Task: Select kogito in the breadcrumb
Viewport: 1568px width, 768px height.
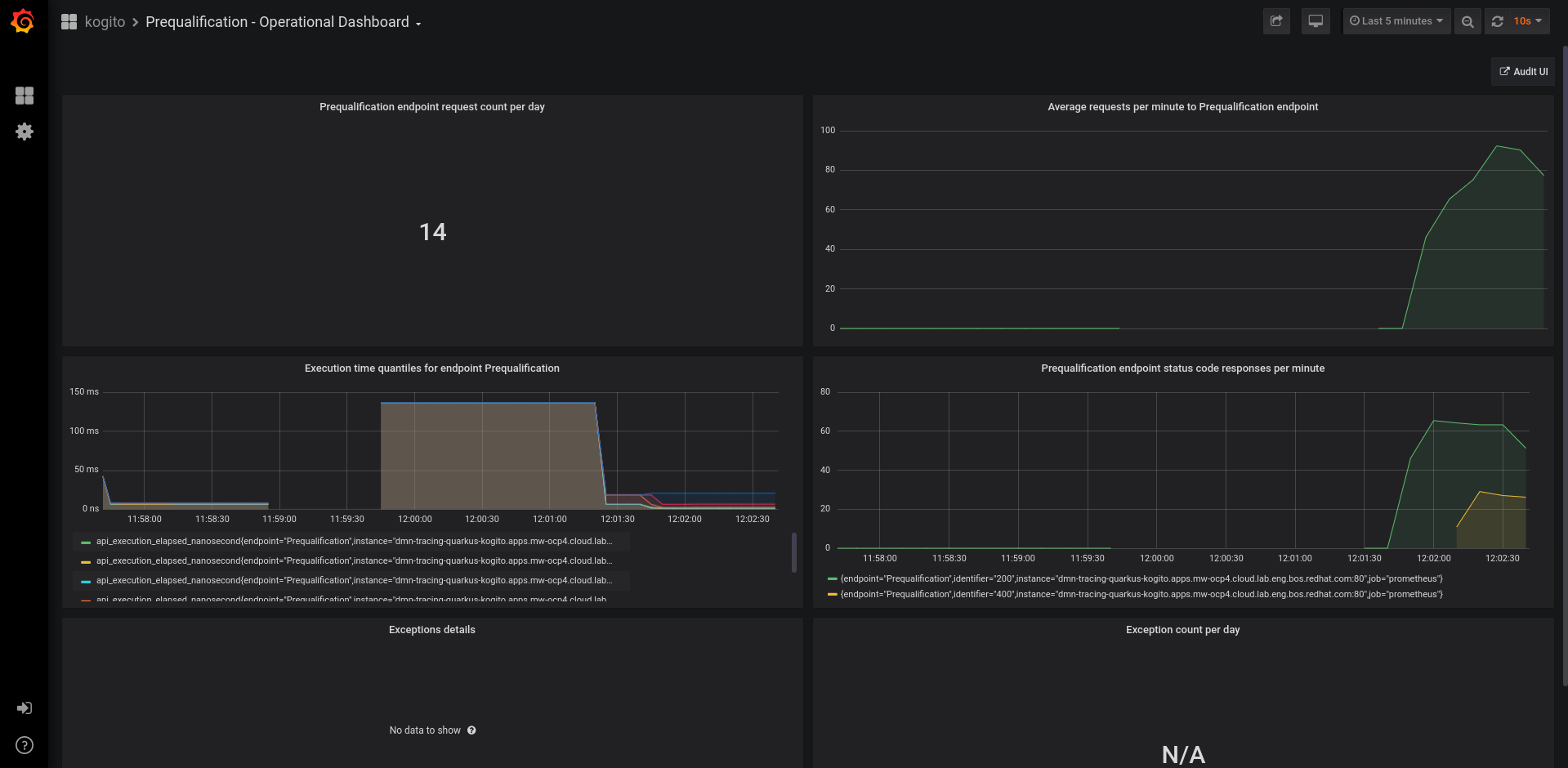Action: click(x=105, y=21)
